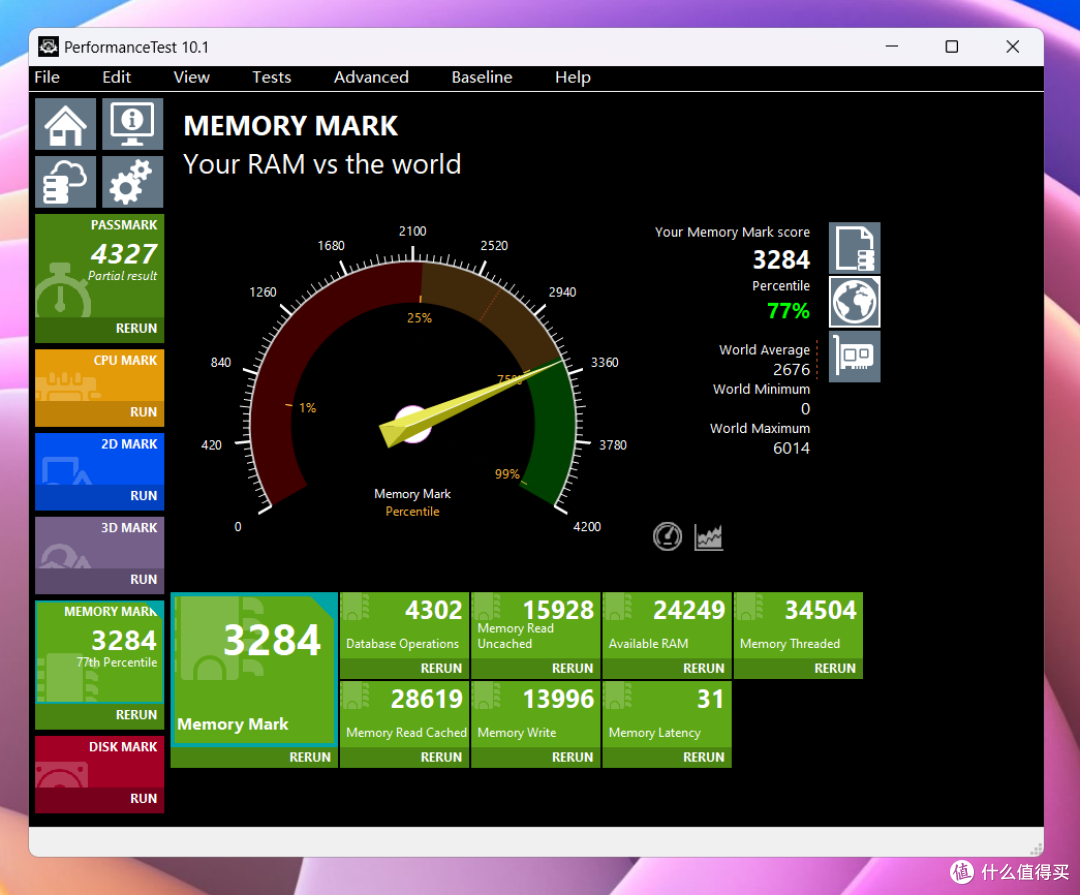The image size is (1080, 895).
Task: Rerun the Memory Mark sidebar test
Action: (136, 715)
